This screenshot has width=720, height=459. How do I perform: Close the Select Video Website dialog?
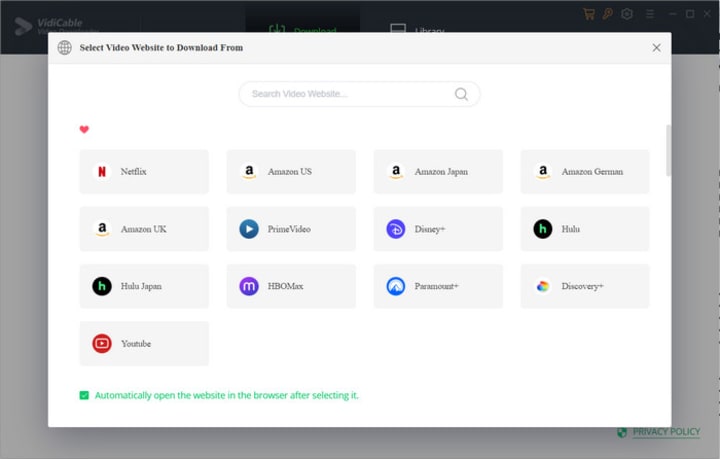pyautogui.click(x=657, y=48)
